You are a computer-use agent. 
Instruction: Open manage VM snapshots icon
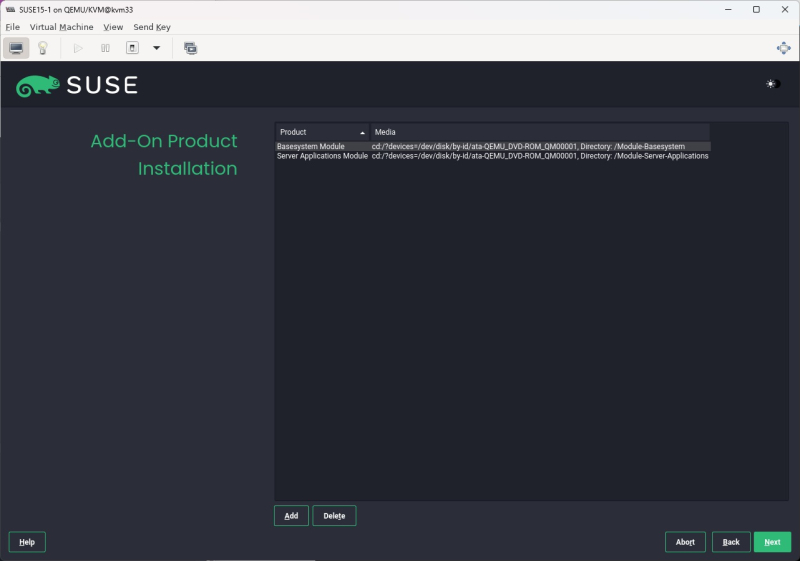pos(190,48)
